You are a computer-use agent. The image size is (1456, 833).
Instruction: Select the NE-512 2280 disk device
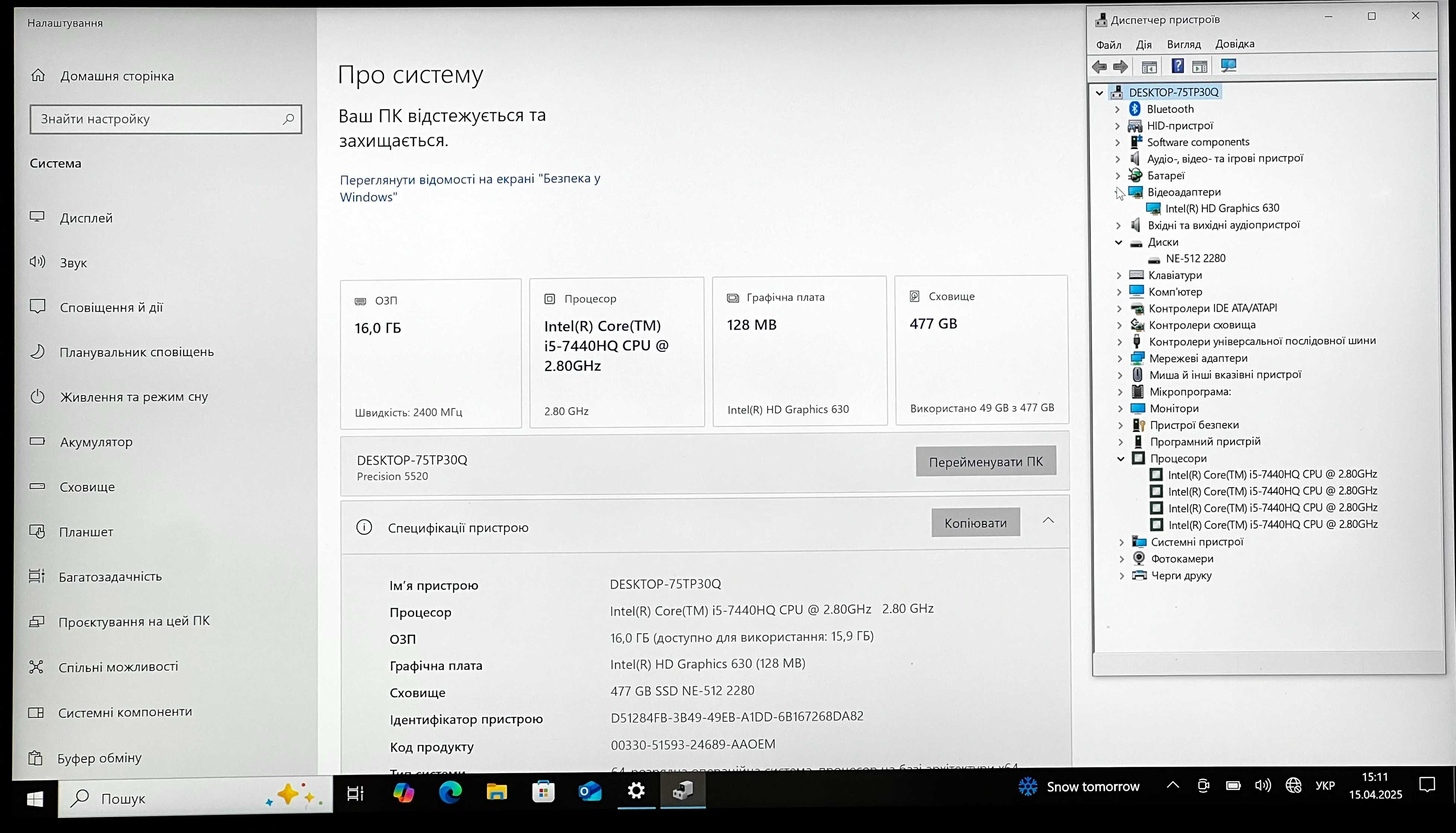click(x=1195, y=259)
